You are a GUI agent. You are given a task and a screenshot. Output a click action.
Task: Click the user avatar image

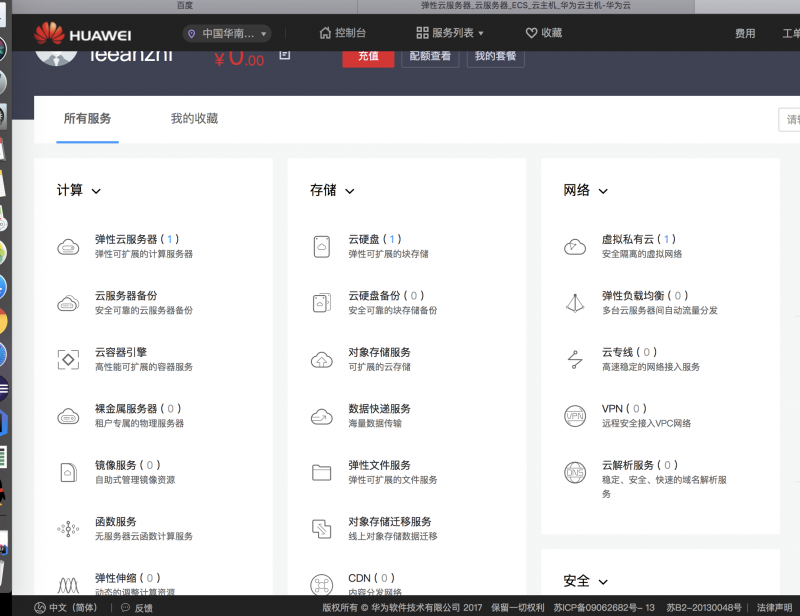pyautogui.click(x=56, y=58)
